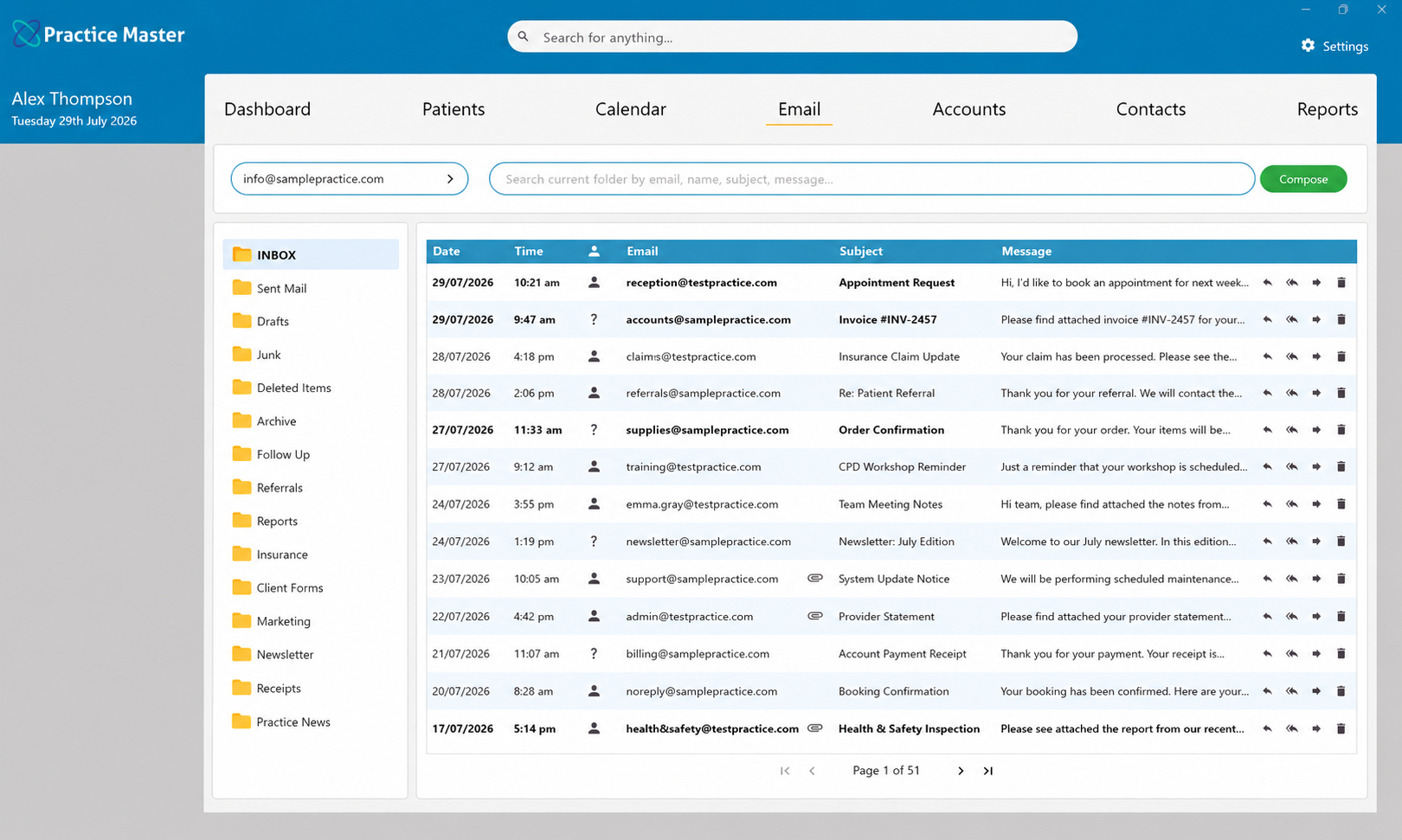Go to the Calendar tab
The width and height of the screenshot is (1402, 840).
tap(631, 109)
